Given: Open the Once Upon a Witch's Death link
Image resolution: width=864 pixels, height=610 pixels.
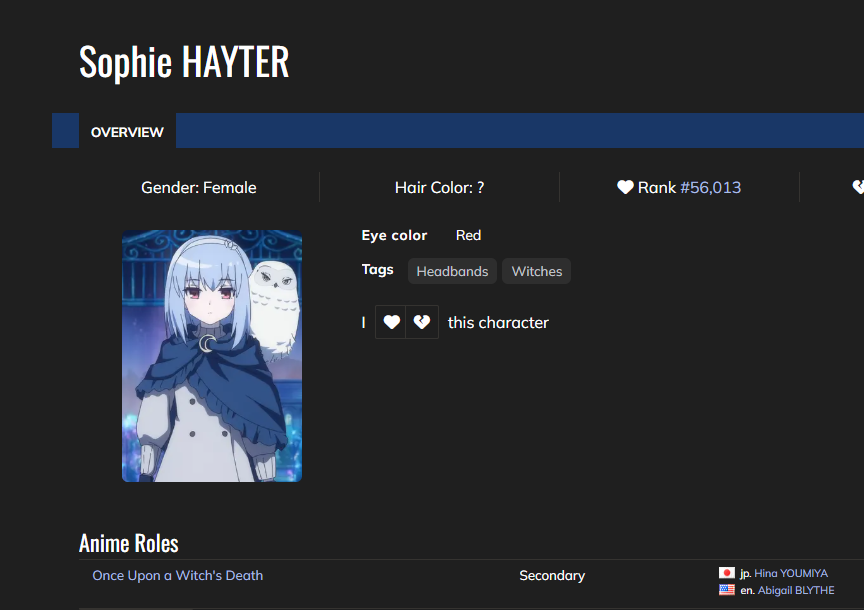Looking at the screenshot, I should pos(178,575).
